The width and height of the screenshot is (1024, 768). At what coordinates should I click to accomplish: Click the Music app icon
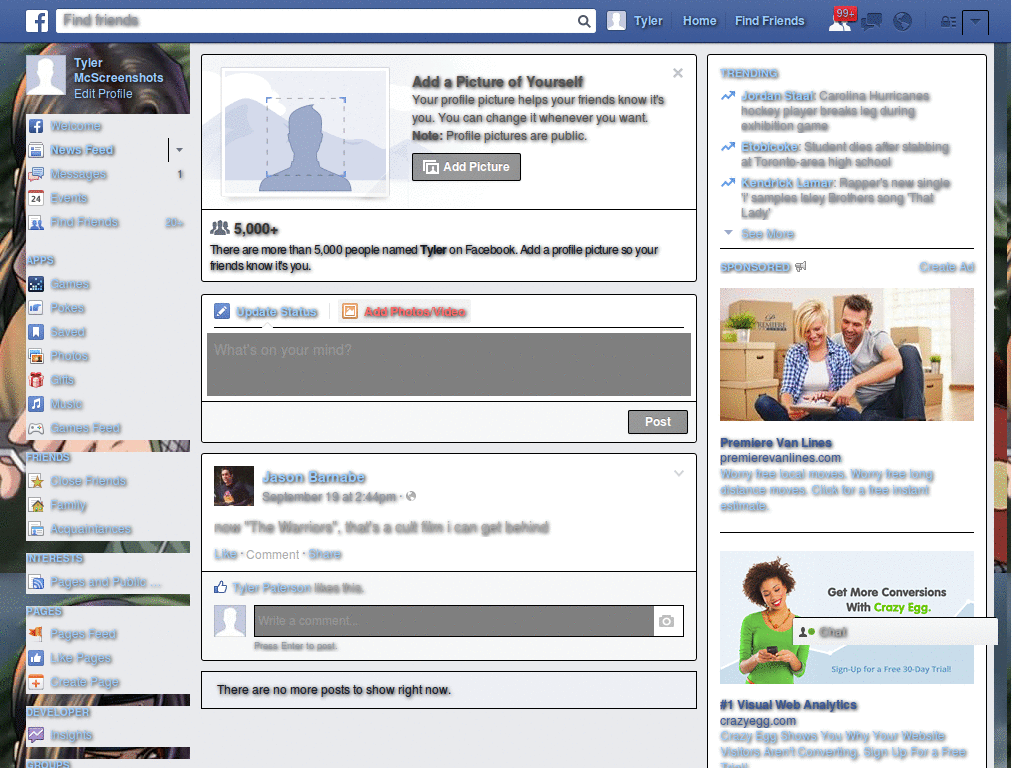click(x=36, y=404)
